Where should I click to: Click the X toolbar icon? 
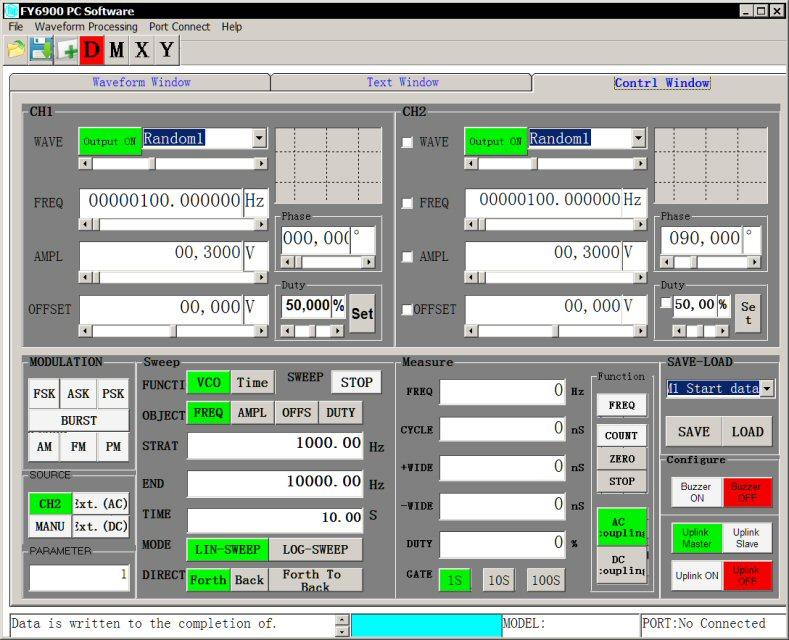[x=142, y=50]
